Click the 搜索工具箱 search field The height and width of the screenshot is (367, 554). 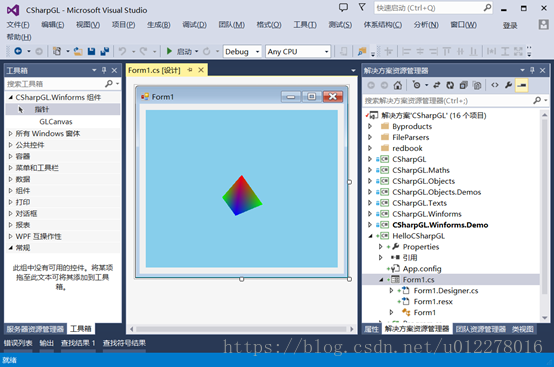tap(55, 84)
